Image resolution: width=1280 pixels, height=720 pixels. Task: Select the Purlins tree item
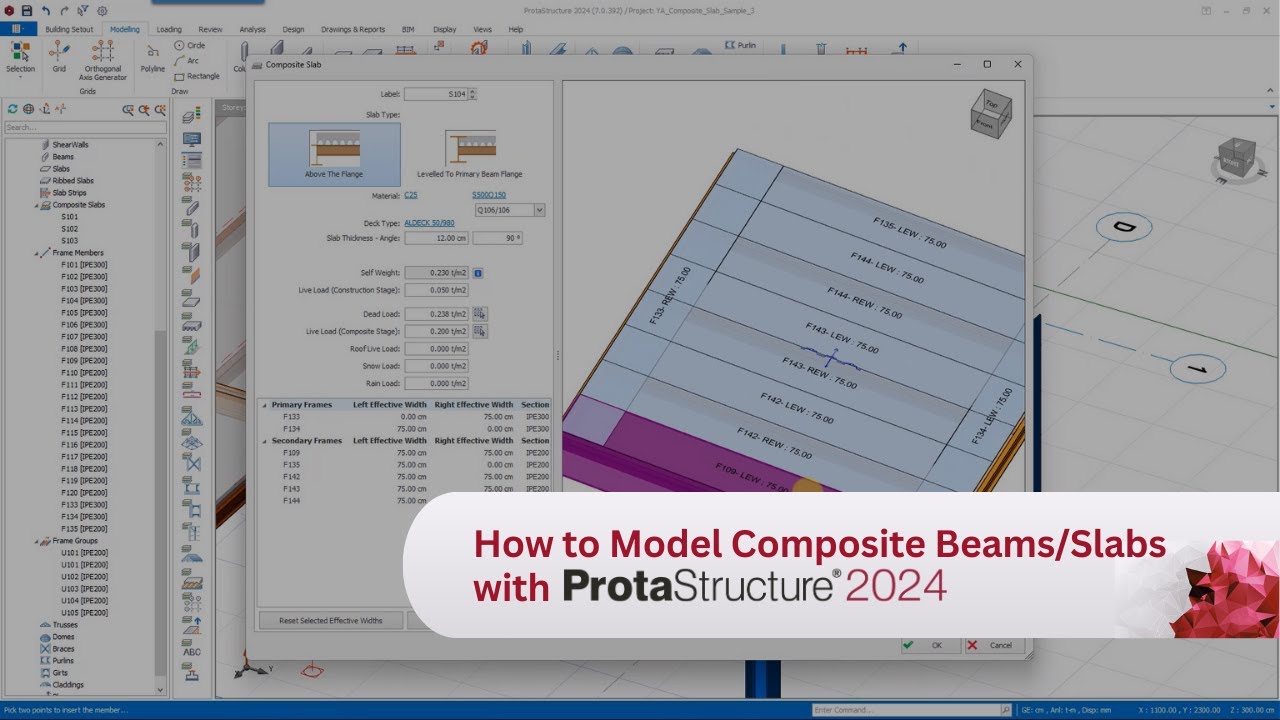(63, 661)
